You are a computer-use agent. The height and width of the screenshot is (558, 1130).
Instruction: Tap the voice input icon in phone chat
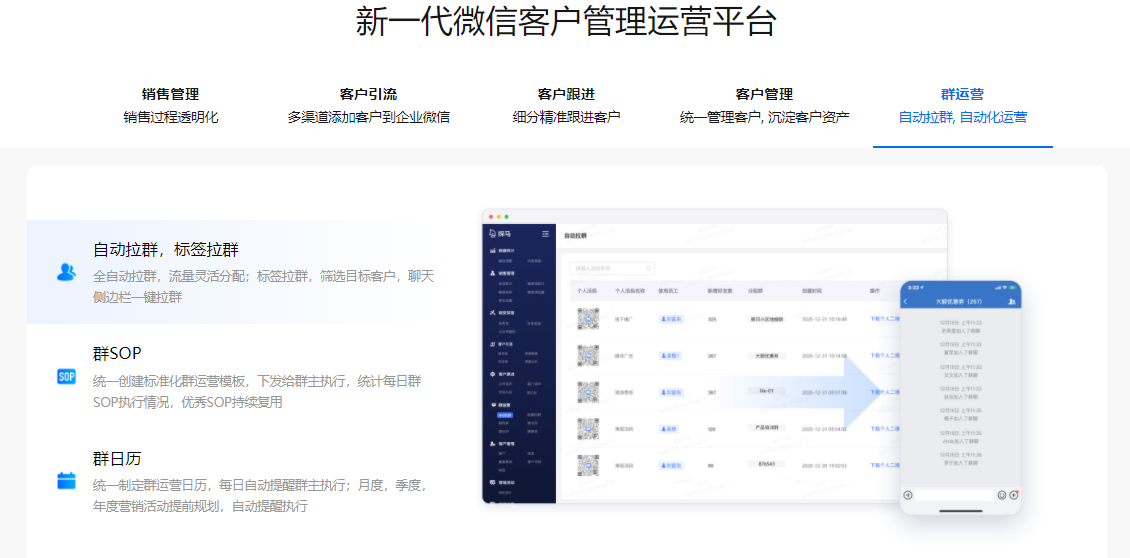908,495
